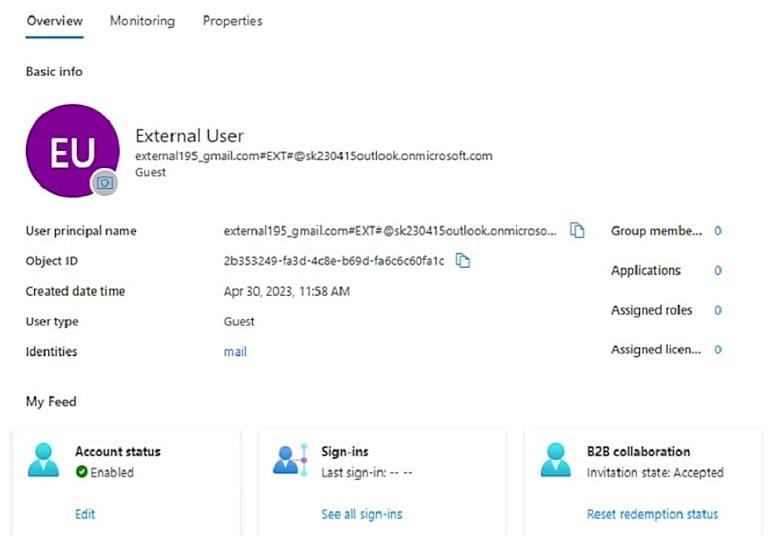The image size is (775, 552).
Task: Open the Monitoring tab
Action: (x=142, y=21)
